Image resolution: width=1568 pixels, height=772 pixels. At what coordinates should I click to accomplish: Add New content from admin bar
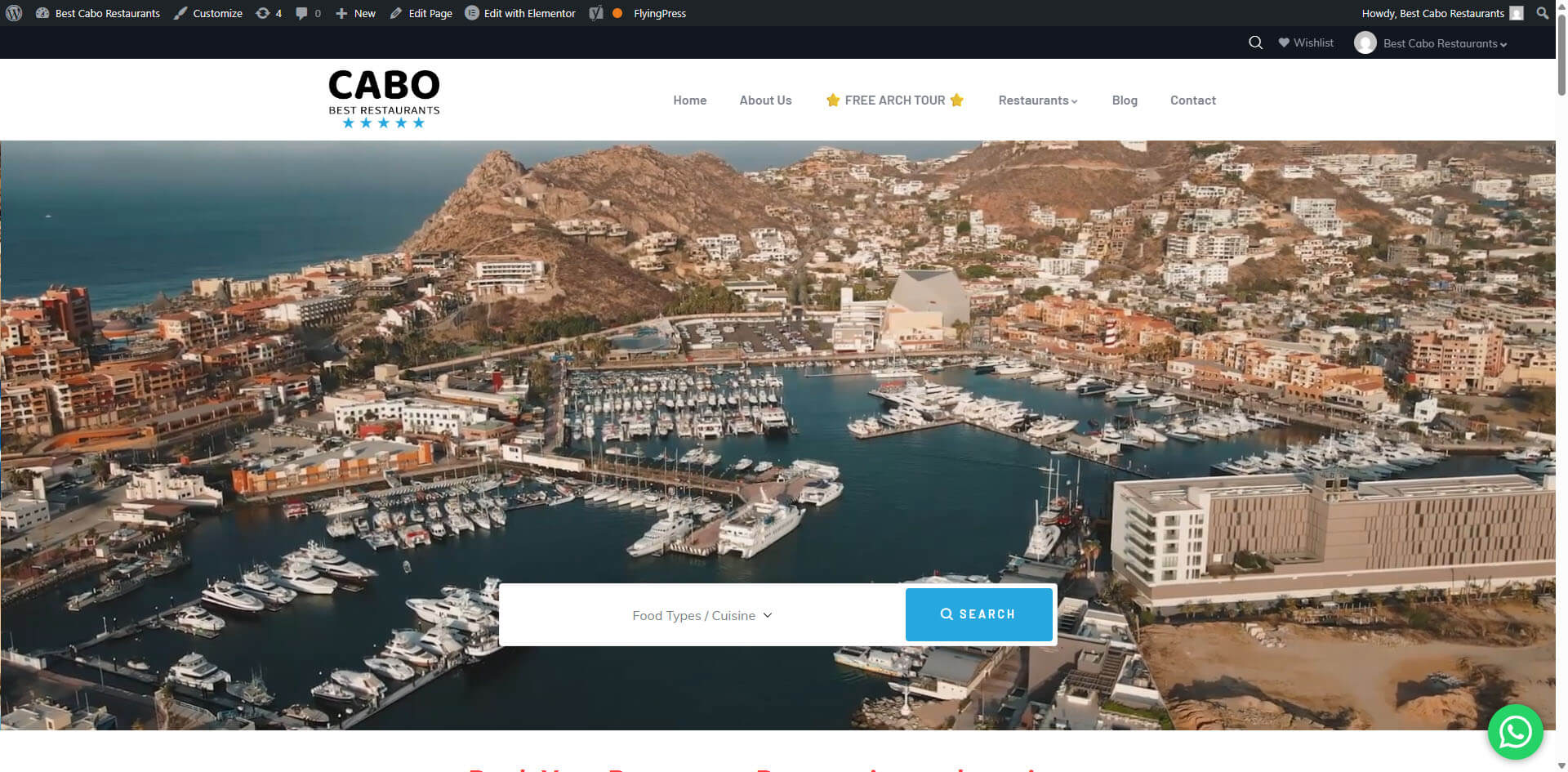pos(355,13)
